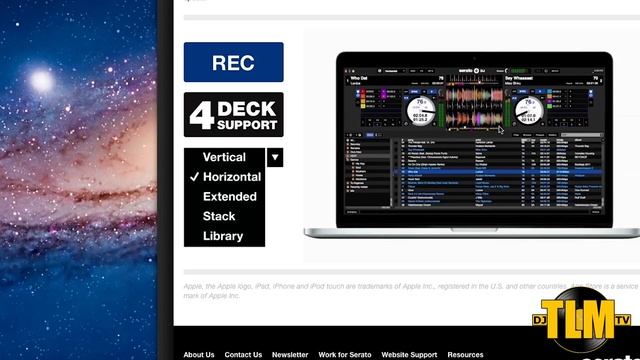This screenshot has height=360, width=640.
Task: Select Vertical in the view list
Action: click(224, 157)
